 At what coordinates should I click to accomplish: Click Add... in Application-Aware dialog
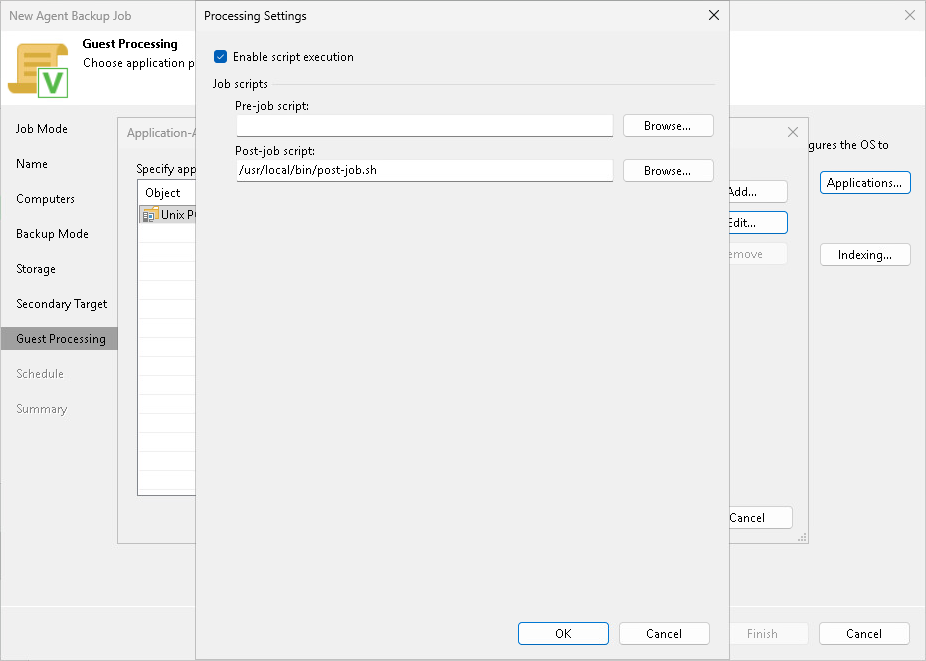pyautogui.click(x=758, y=191)
